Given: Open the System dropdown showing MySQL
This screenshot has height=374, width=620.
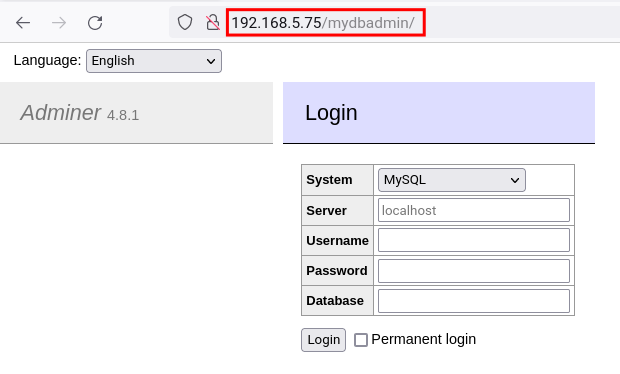Looking at the screenshot, I should click(452, 180).
